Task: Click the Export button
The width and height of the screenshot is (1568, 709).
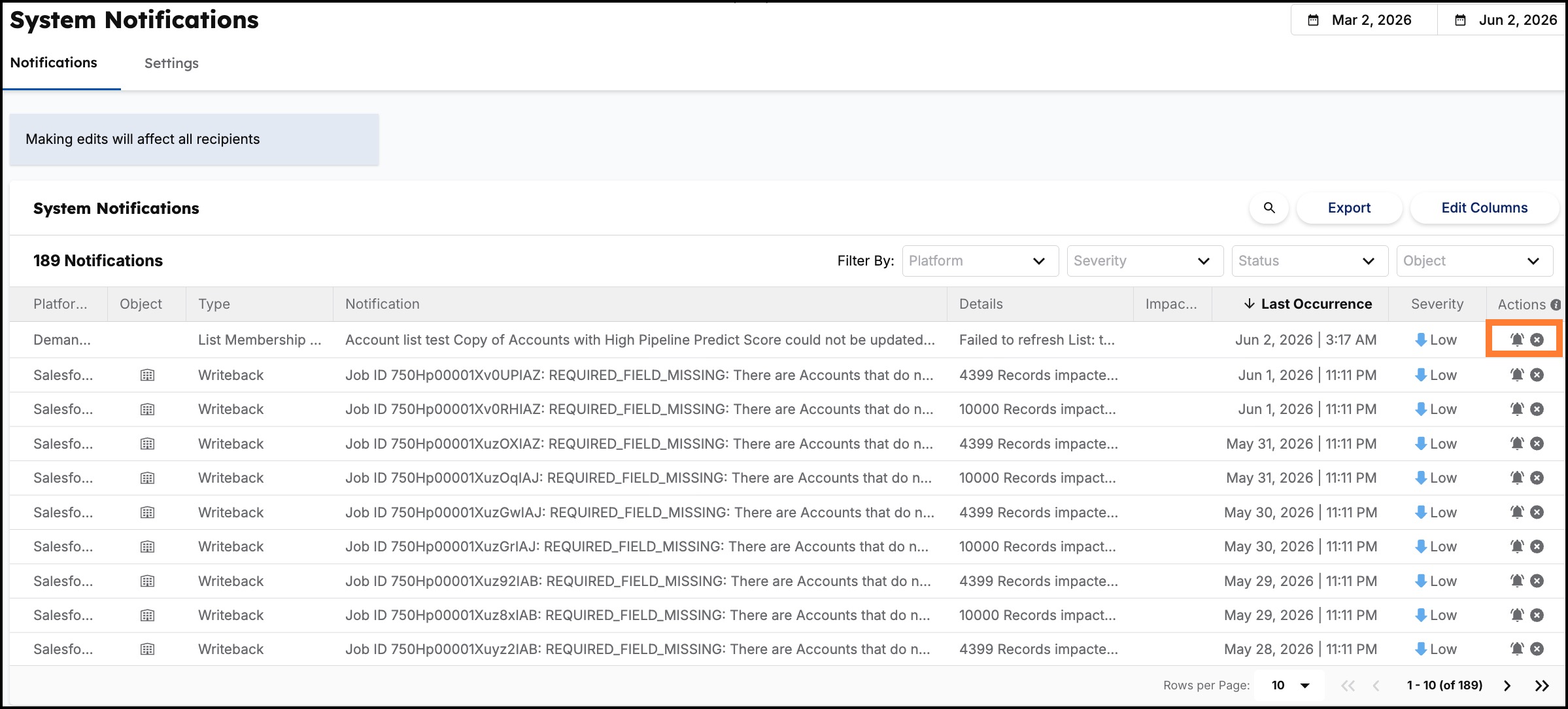Action: point(1349,208)
